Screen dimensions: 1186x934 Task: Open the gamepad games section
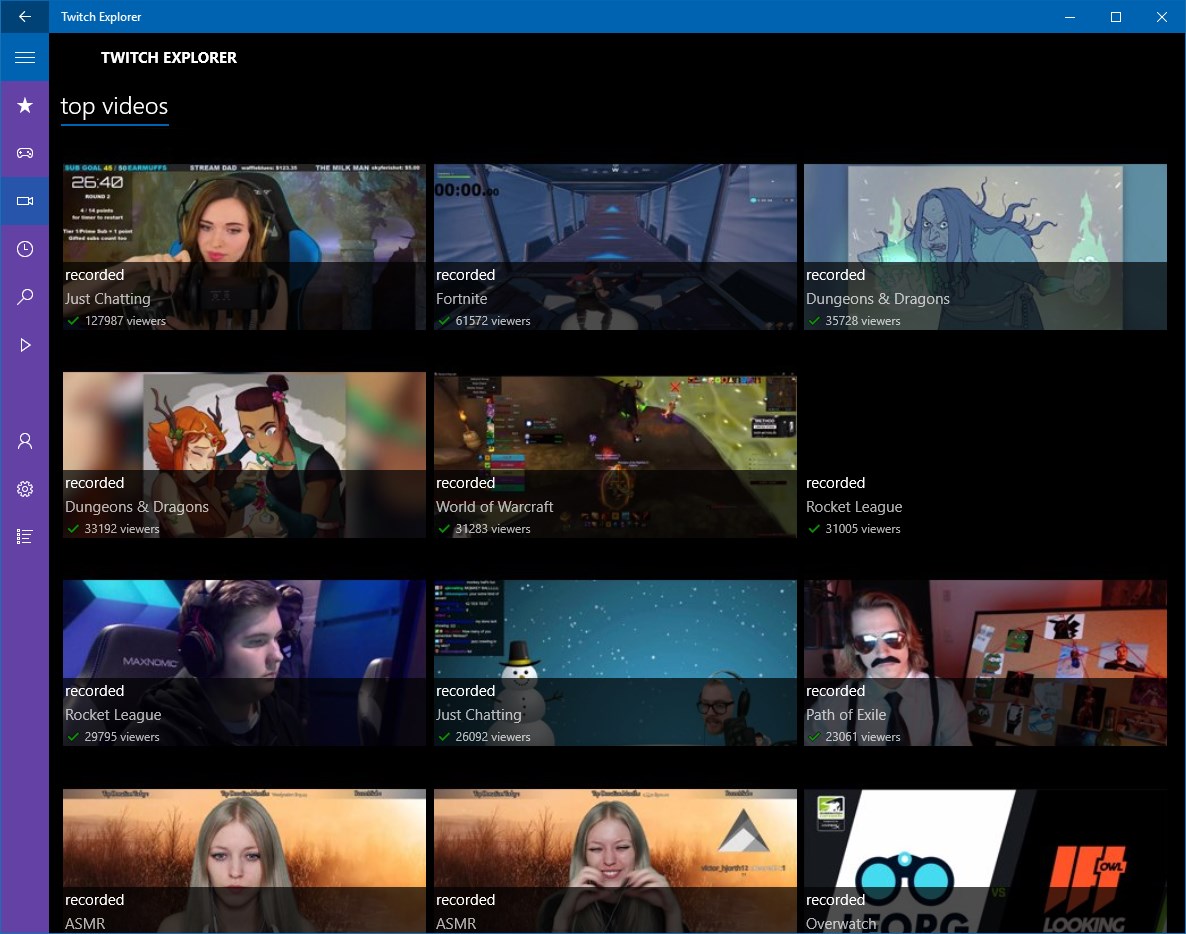click(24, 153)
